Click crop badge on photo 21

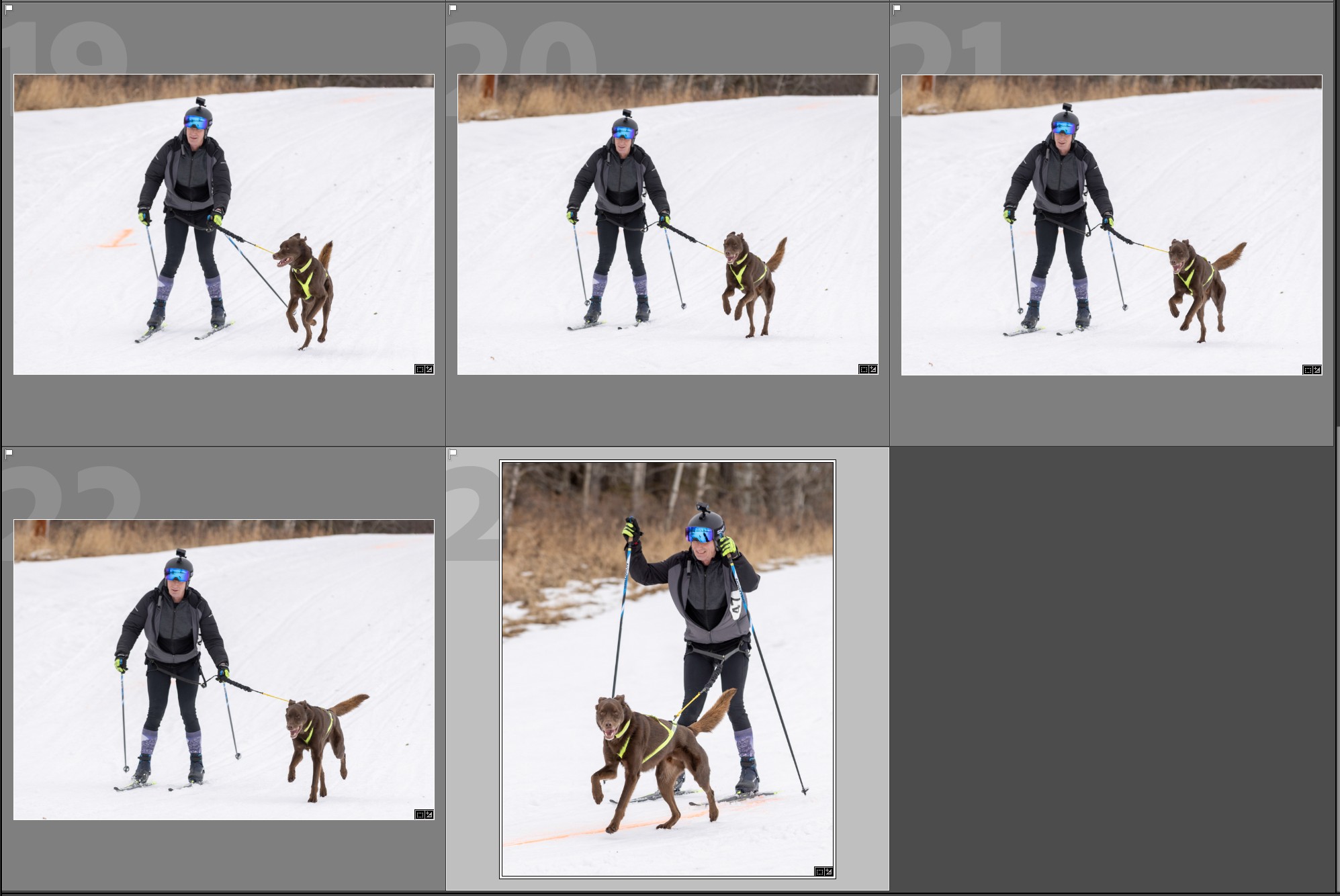click(1307, 370)
